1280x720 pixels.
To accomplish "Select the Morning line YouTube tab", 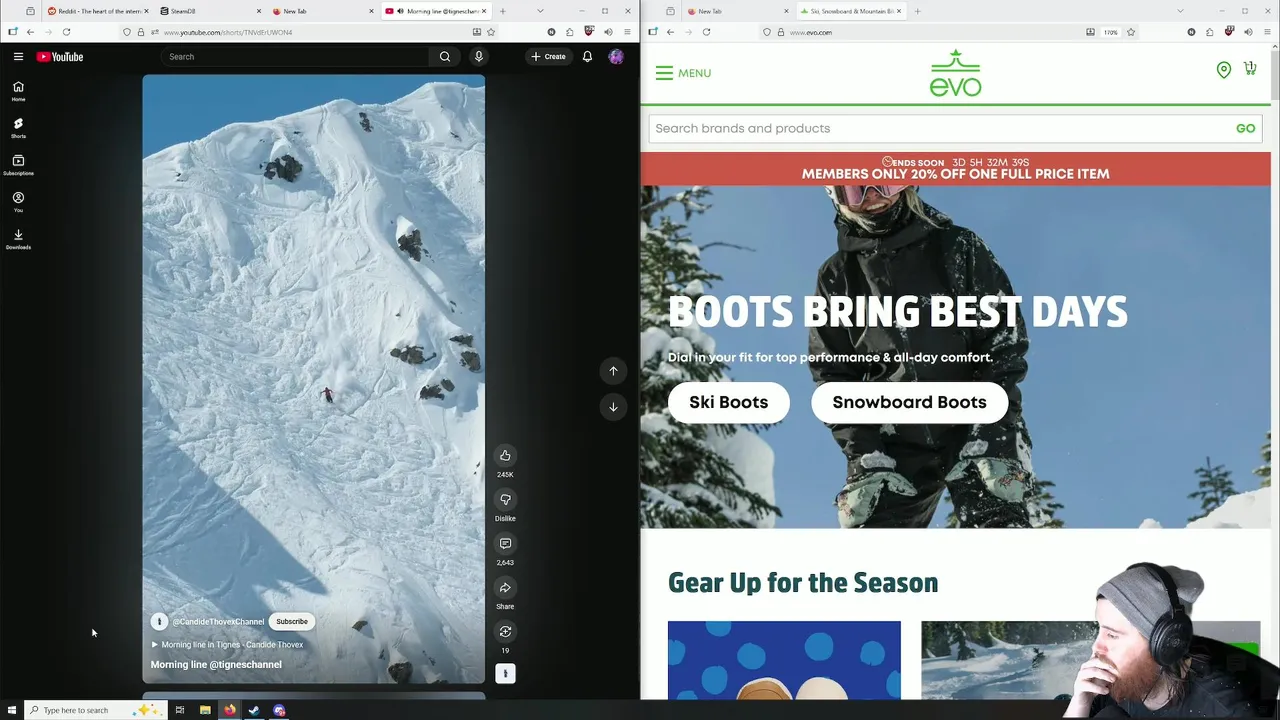I will (x=435, y=11).
